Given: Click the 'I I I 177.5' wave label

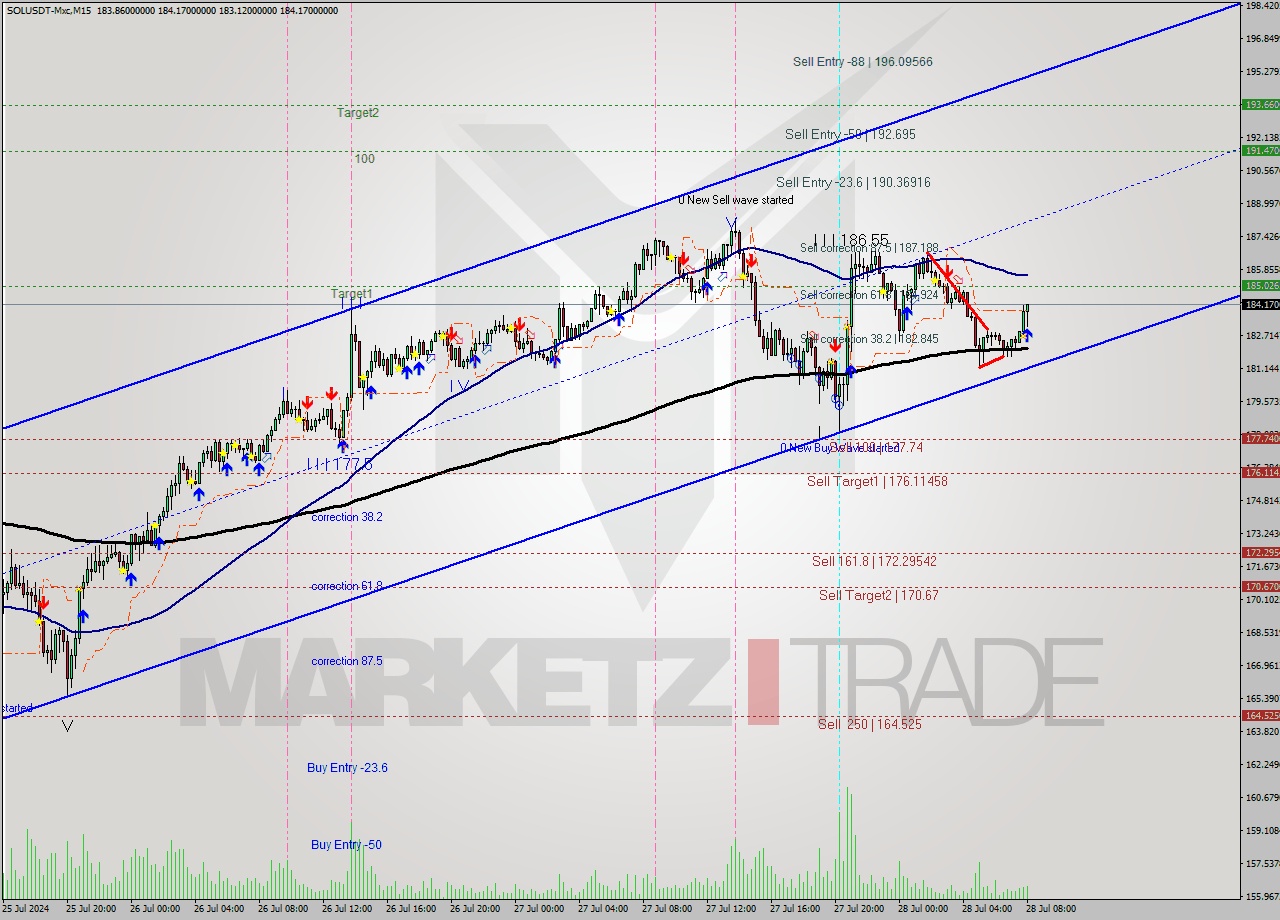Looking at the screenshot, I should (340, 464).
